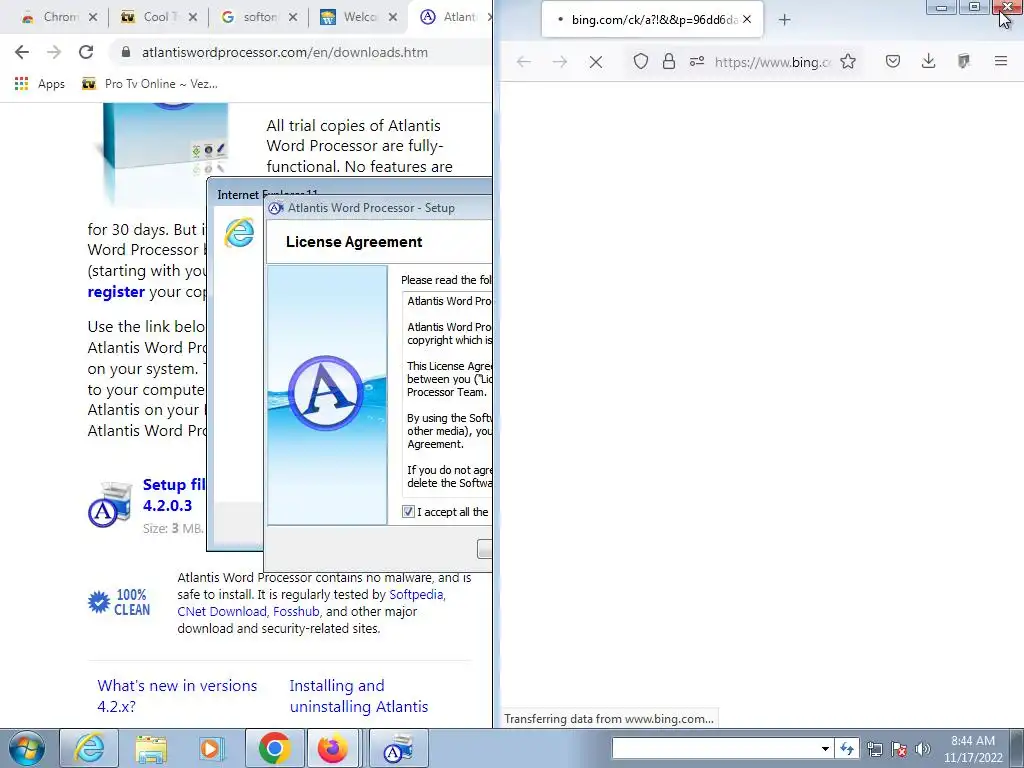Click the Firefox URL field
Screen dimensions: 1024x768
click(x=773, y=62)
